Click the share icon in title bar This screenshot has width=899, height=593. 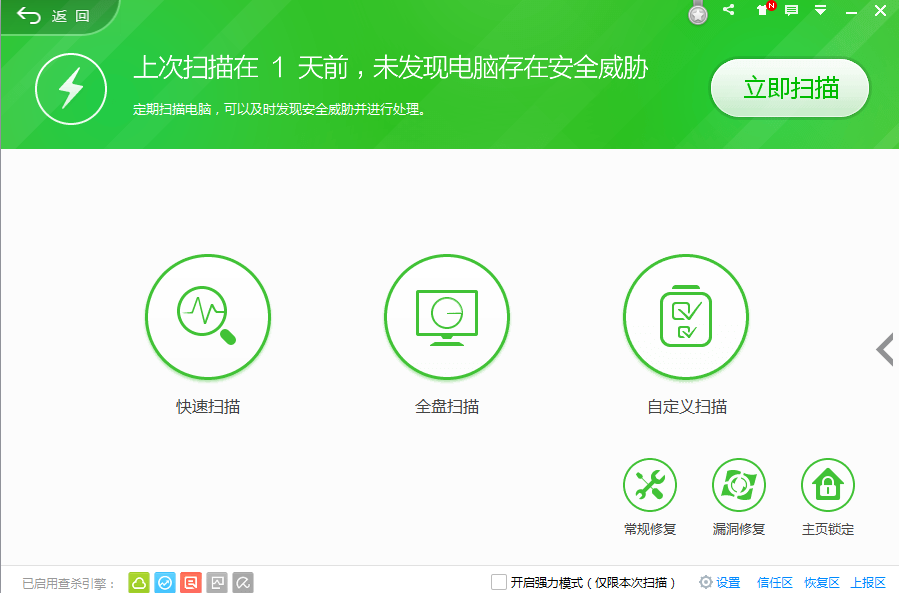point(729,10)
